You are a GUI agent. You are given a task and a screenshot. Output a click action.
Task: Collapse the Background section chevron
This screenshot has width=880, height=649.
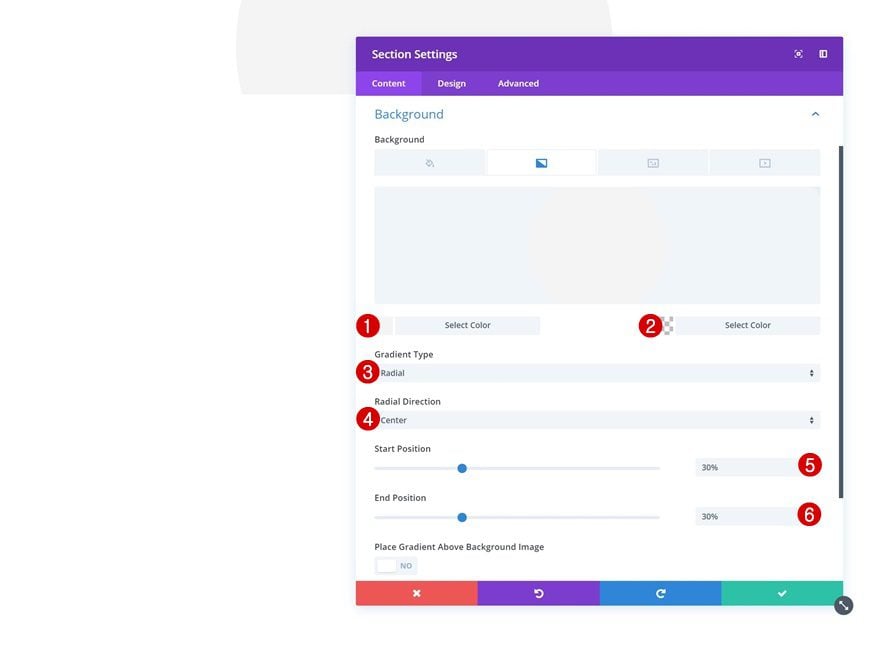[x=815, y=114]
